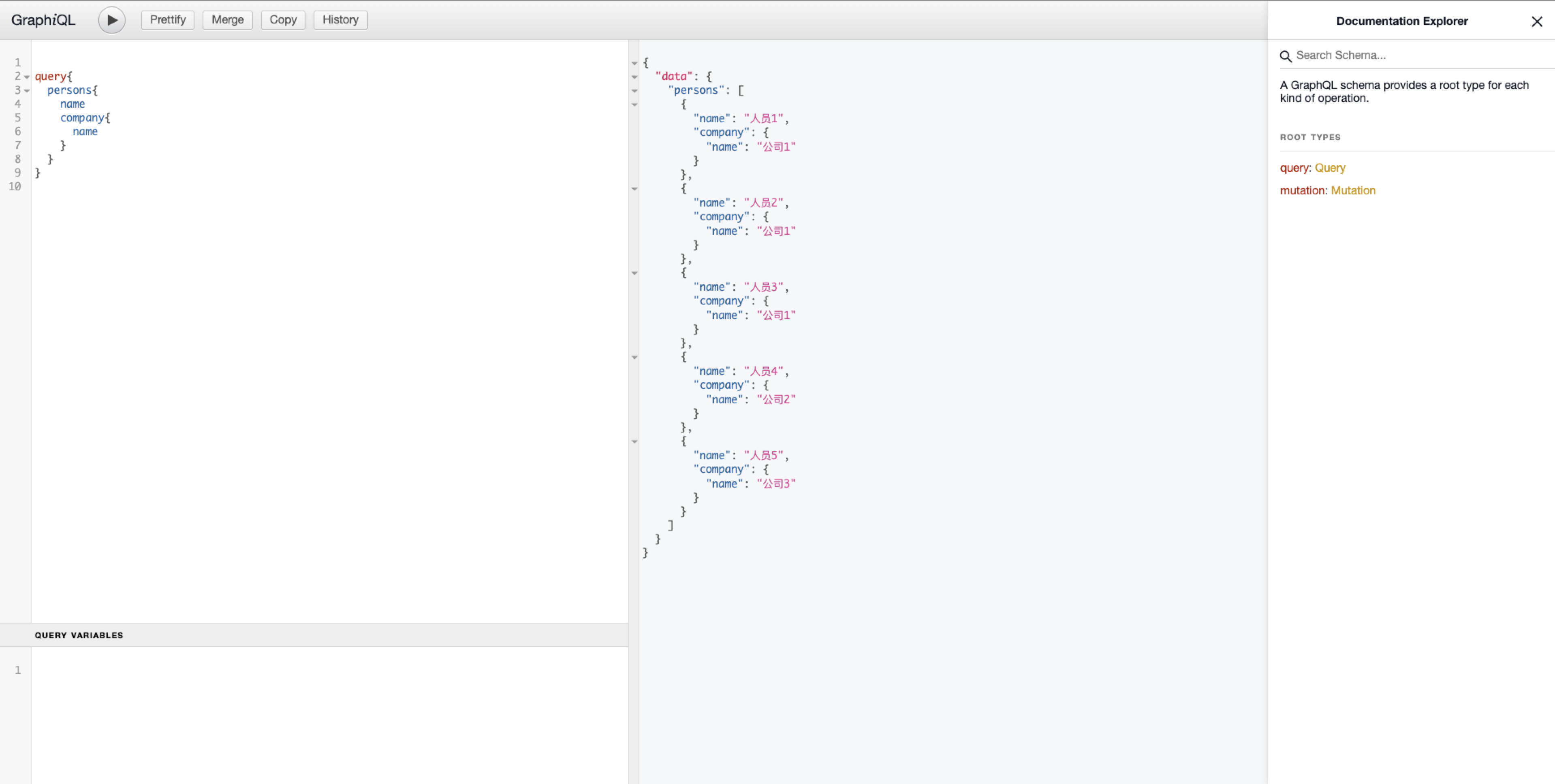
Task: Click the name field on editor line 4
Action: click(73, 104)
